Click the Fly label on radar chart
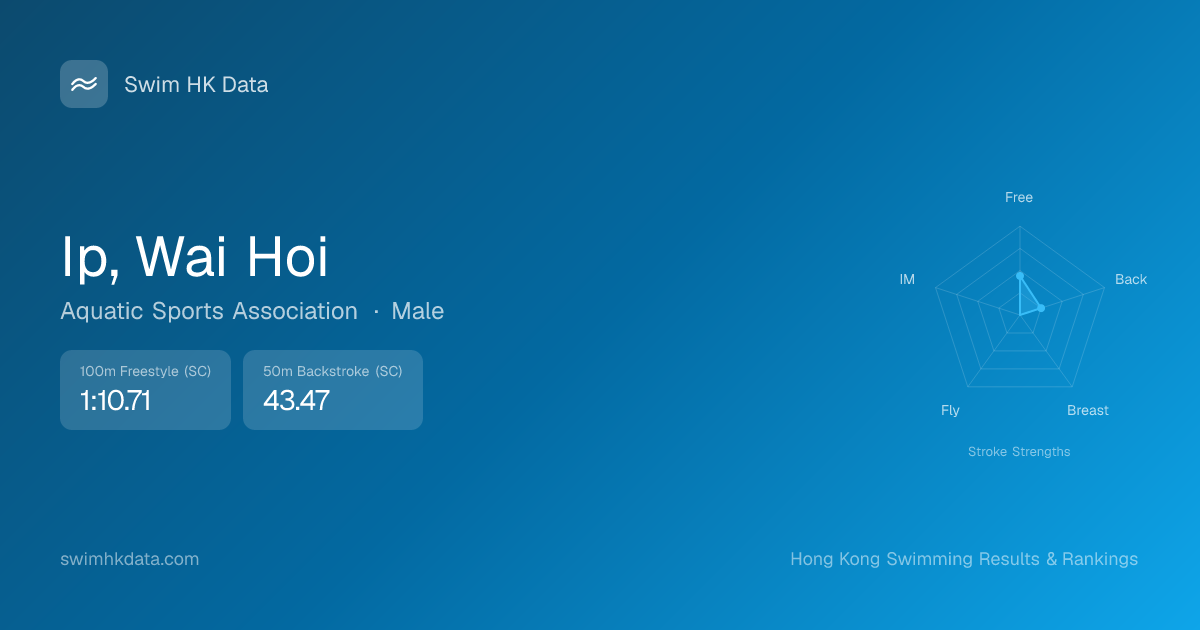 [x=950, y=410]
